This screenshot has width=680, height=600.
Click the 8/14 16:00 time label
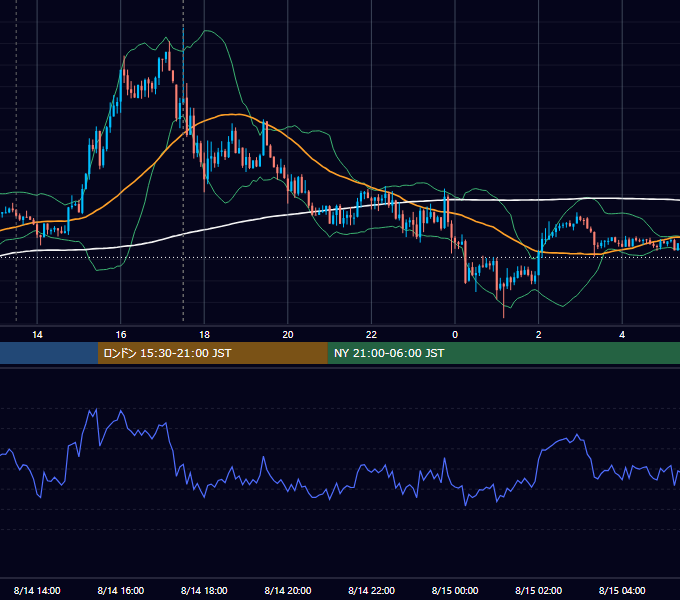click(x=121, y=590)
